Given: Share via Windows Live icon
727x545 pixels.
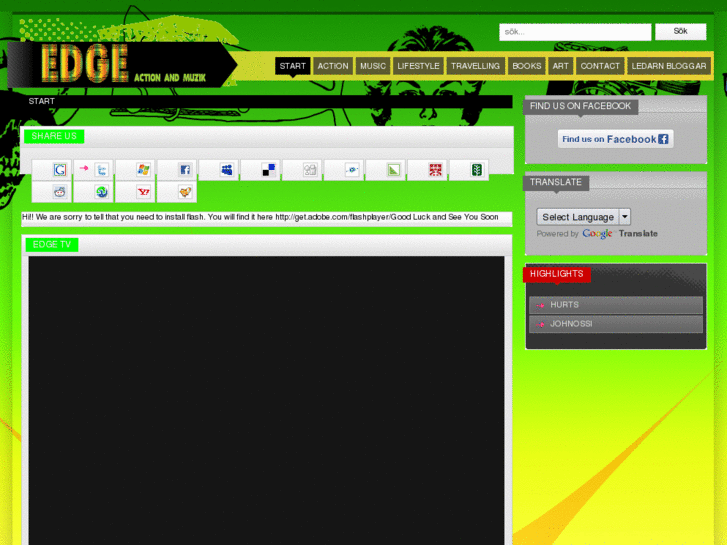Looking at the screenshot, I should 143,170.
